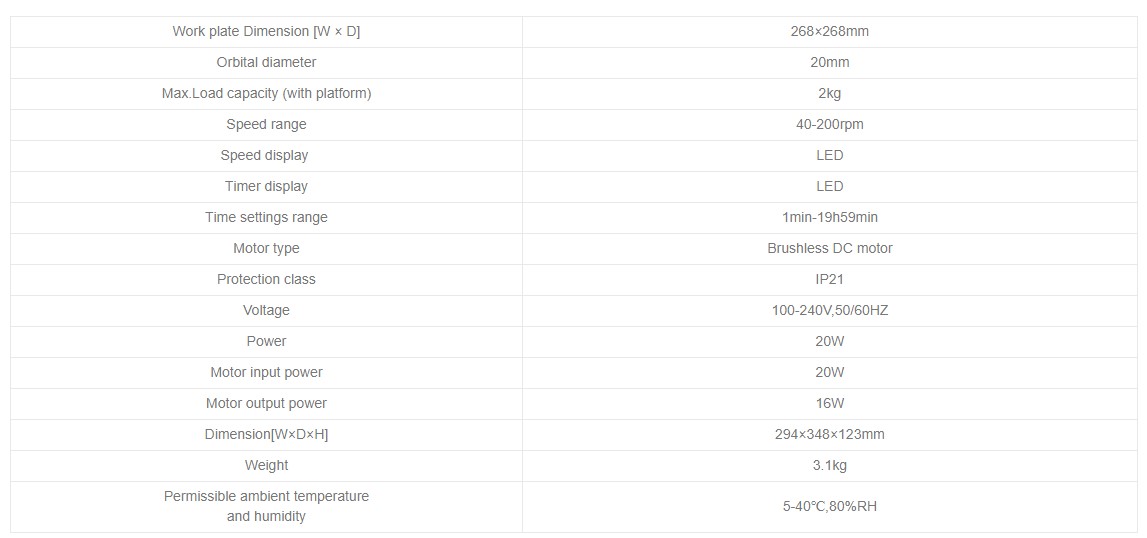The width and height of the screenshot is (1147, 538).
Task: Select the 40-200rpm value
Action: click(829, 124)
